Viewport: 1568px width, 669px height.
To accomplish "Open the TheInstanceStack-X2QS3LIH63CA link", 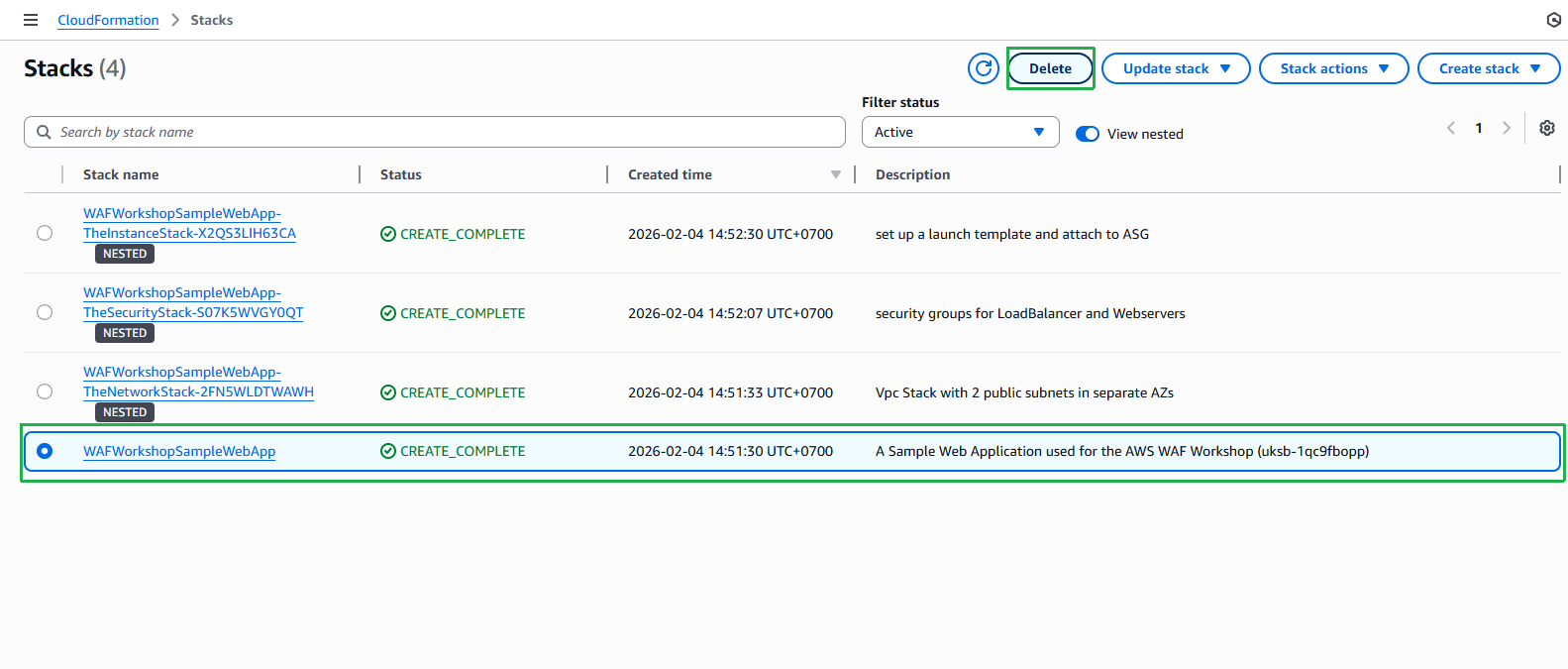I will pos(189,223).
